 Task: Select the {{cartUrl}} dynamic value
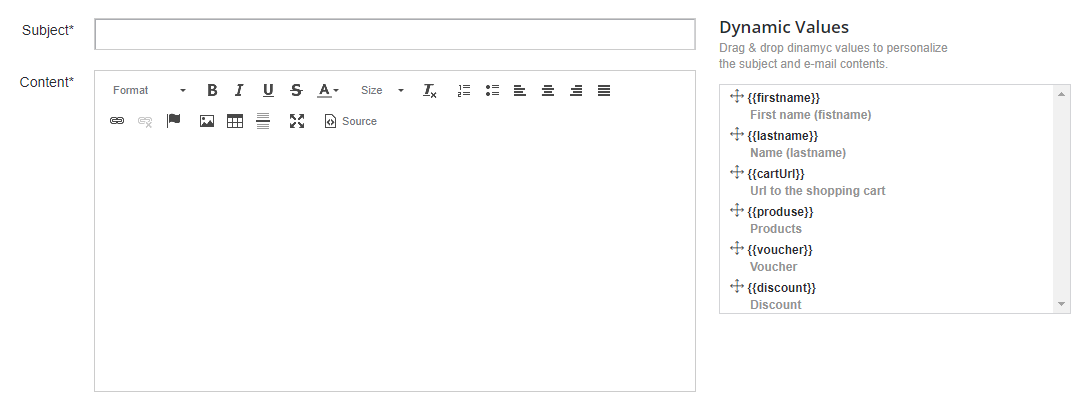[x=776, y=174]
